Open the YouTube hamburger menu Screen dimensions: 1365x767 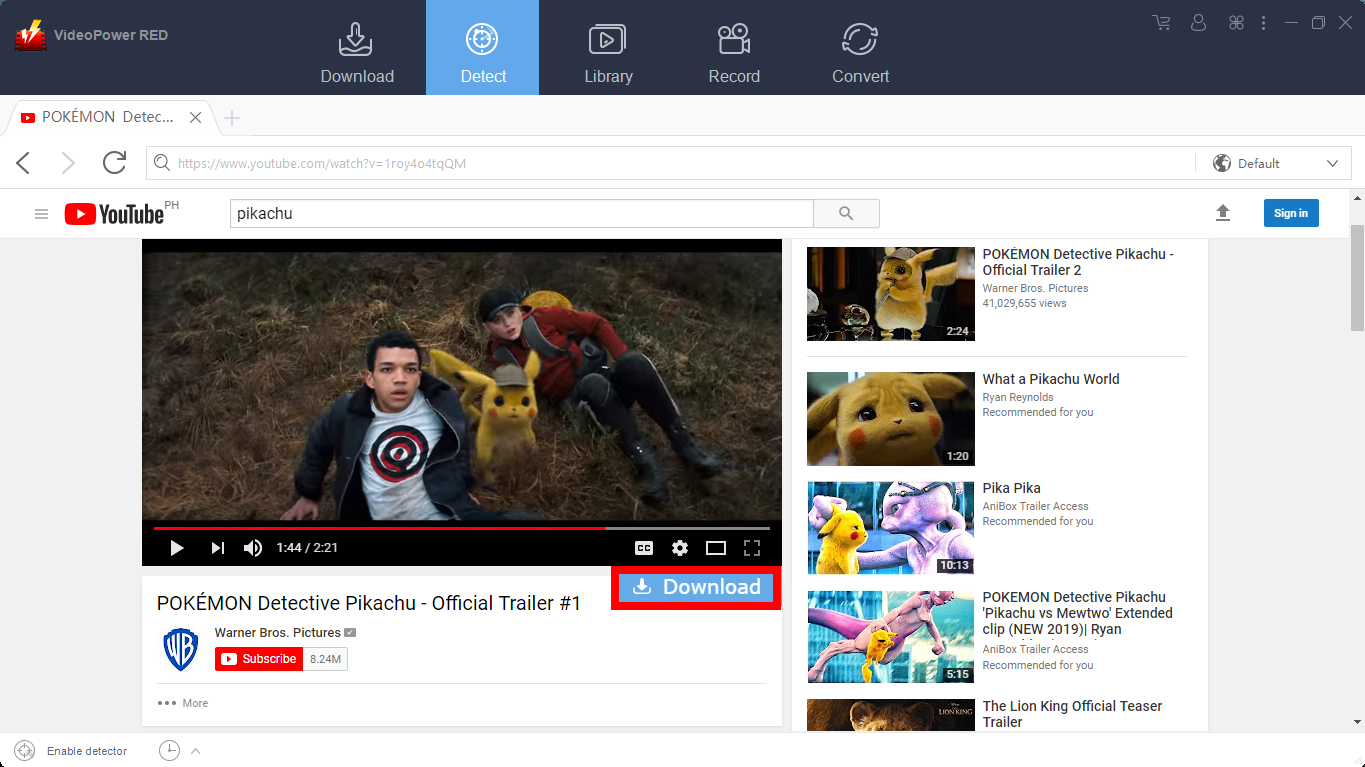tap(41, 213)
